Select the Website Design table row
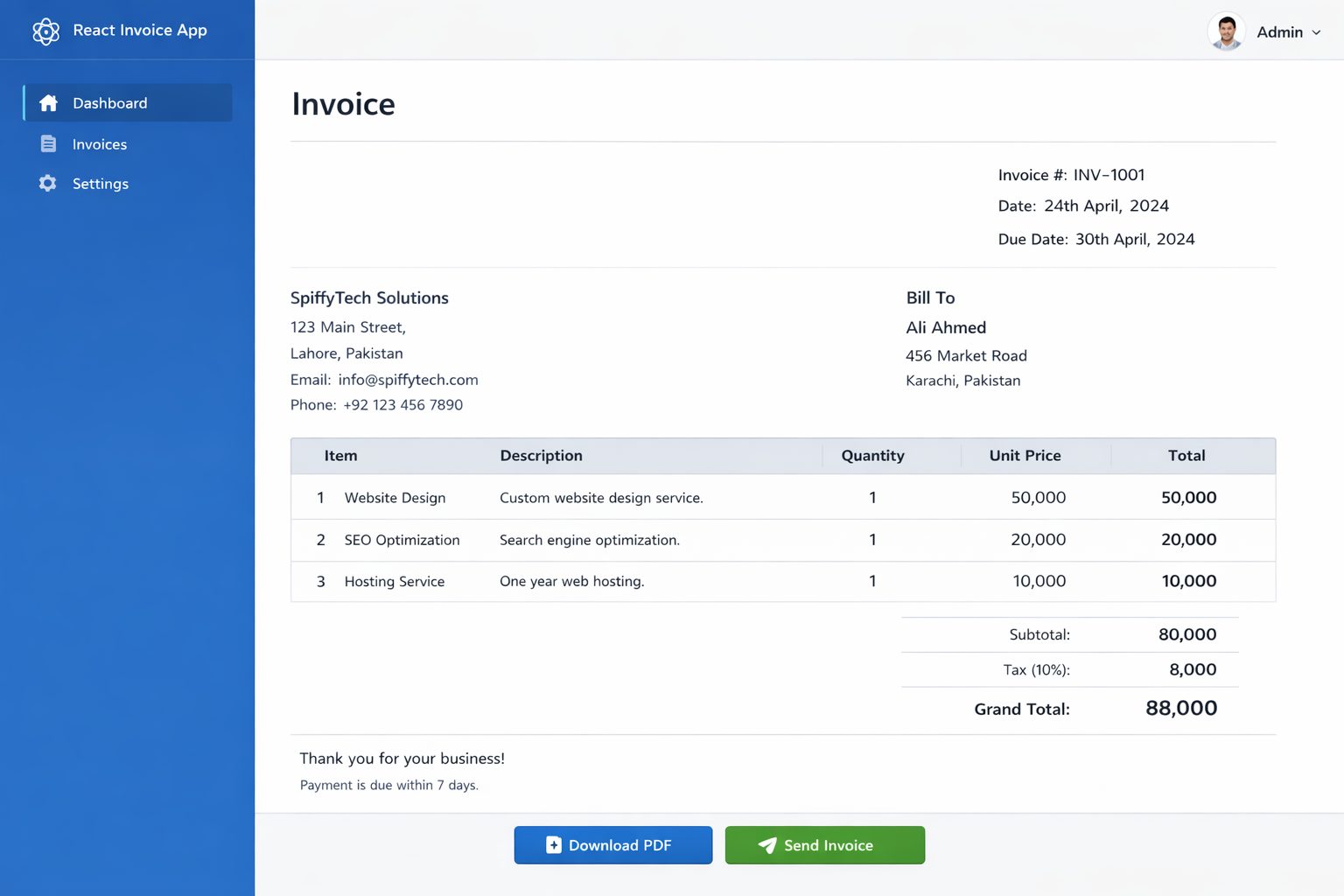This screenshot has height=896, width=1344. pos(782,497)
